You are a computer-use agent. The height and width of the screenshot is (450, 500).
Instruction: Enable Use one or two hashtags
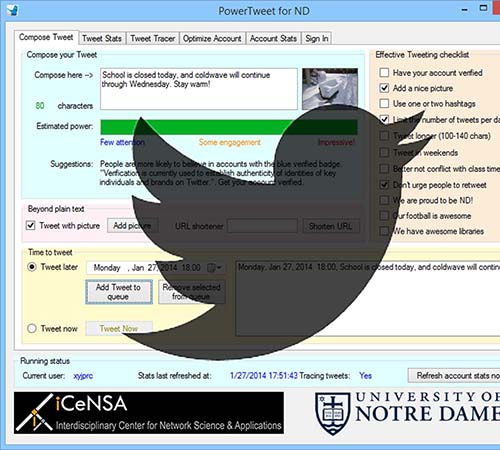pyautogui.click(x=384, y=103)
